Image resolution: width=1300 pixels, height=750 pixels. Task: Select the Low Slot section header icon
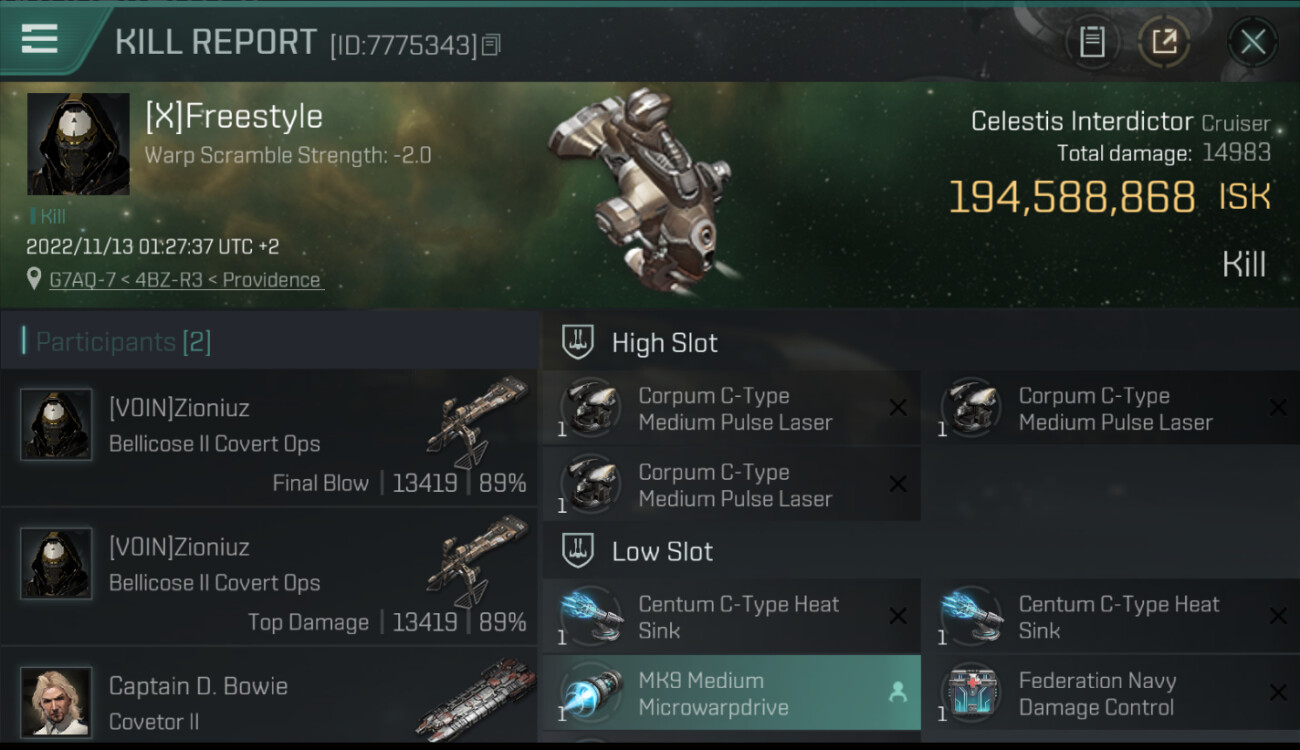click(x=579, y=551)
